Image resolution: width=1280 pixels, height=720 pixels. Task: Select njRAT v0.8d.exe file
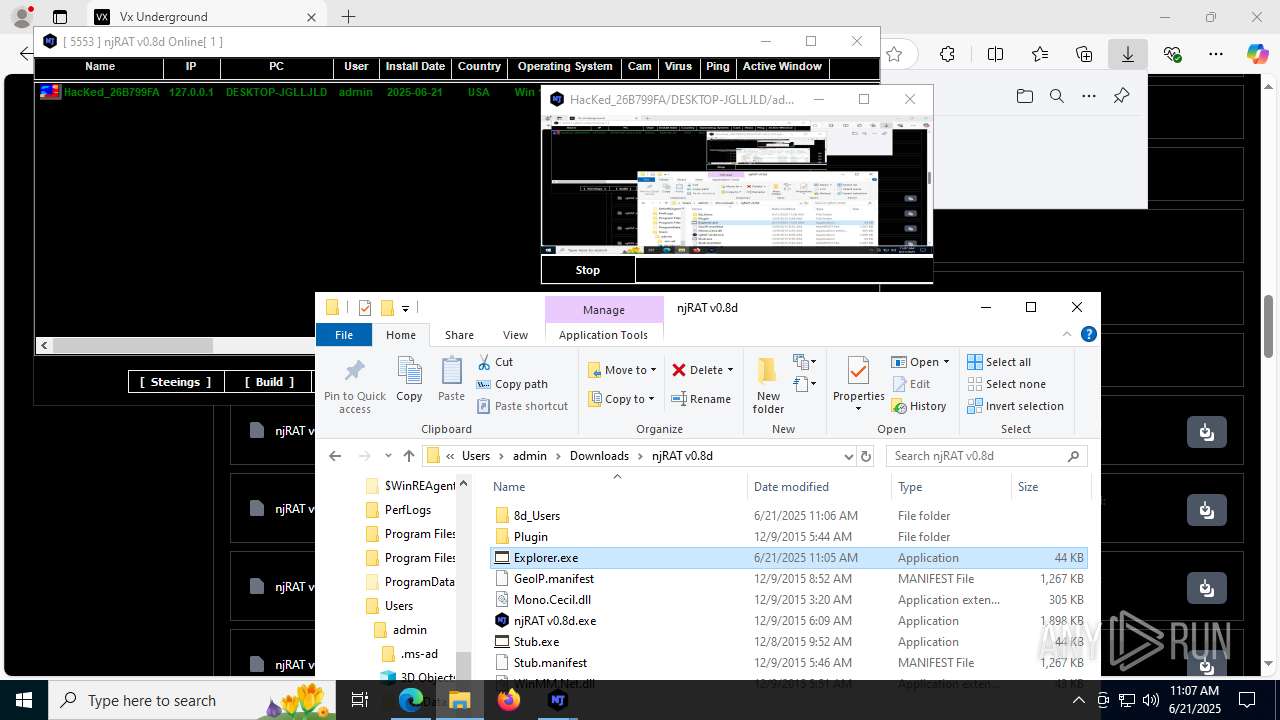[x=554, y=621]
